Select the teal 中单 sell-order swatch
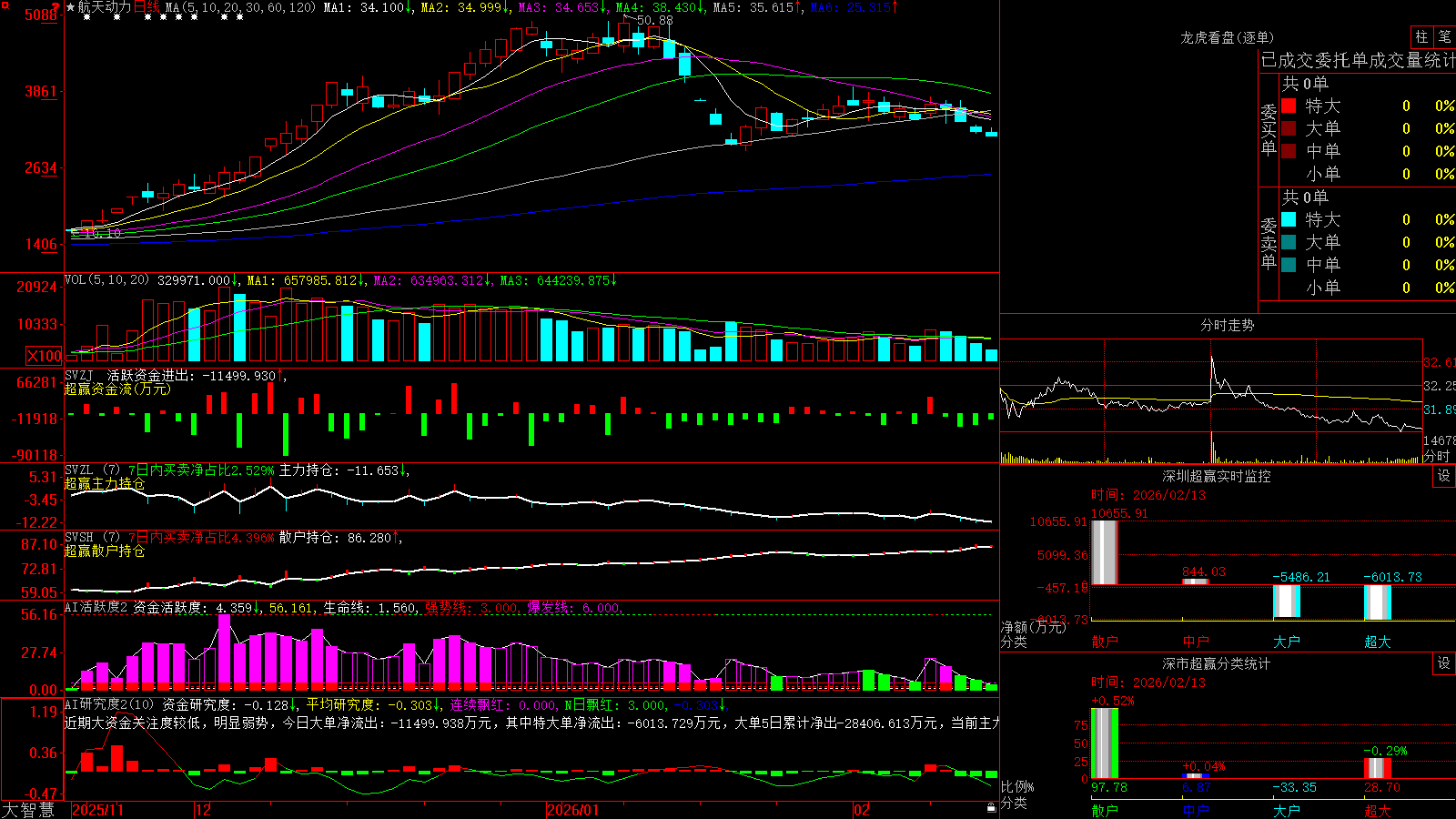 tap(1289, 265)
